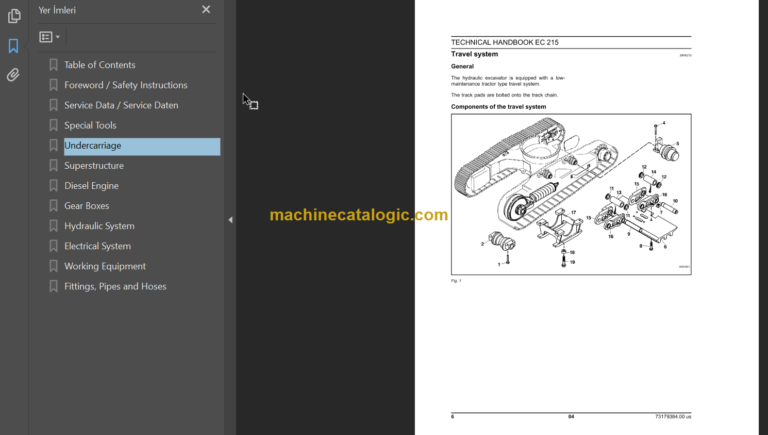Open the Gear Boxes bookmark
This screenshot has height=435, width=768.
pyautogui.click(x=87, y=206)
